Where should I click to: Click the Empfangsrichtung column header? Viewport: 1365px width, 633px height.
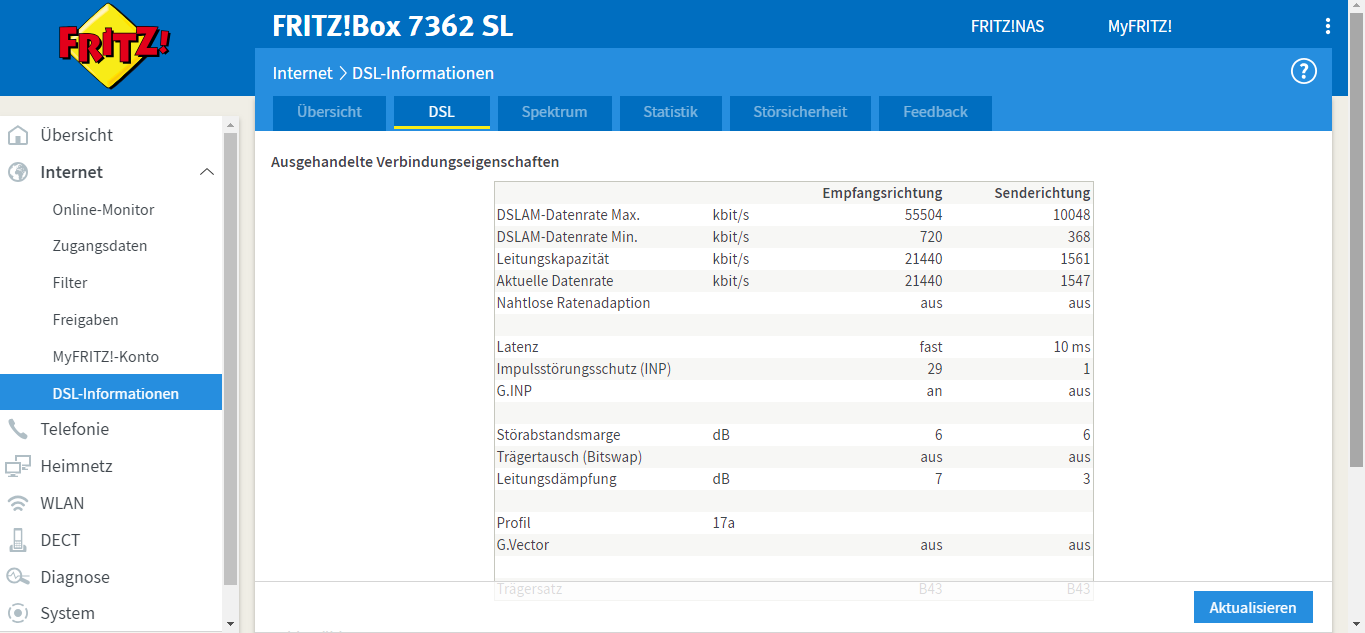[x=882, y=193]
